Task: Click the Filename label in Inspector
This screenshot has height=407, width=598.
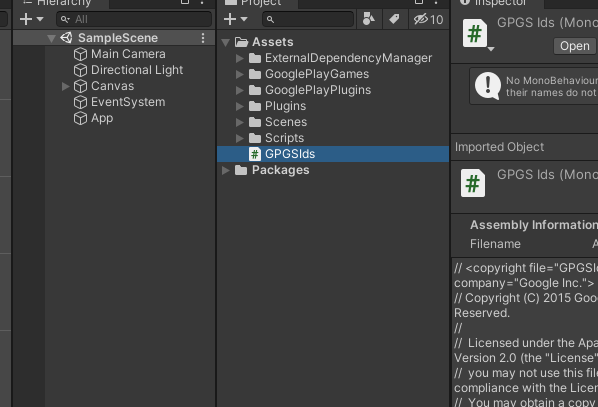Action: (x=495, y=244)
